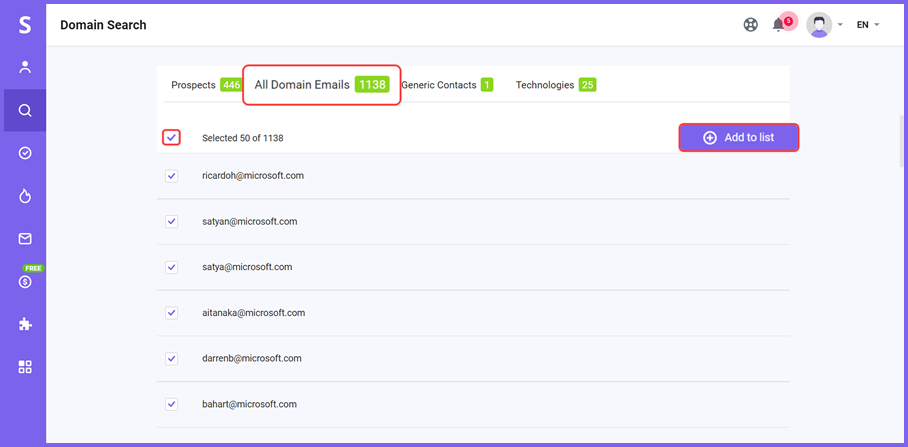Uncheck ricardoh@microsoft.com checkbox

(x=171, y=176)
